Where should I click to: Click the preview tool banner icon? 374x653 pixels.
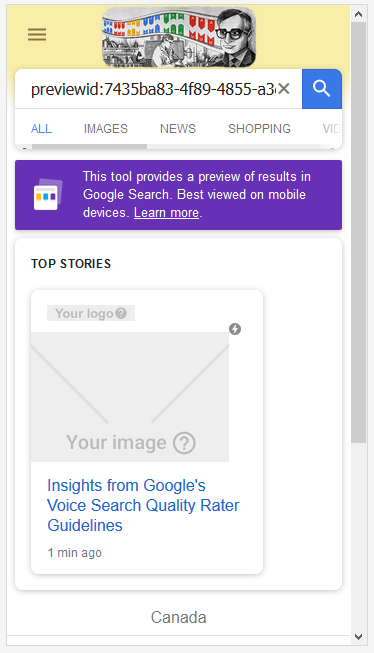click(48, 194)
